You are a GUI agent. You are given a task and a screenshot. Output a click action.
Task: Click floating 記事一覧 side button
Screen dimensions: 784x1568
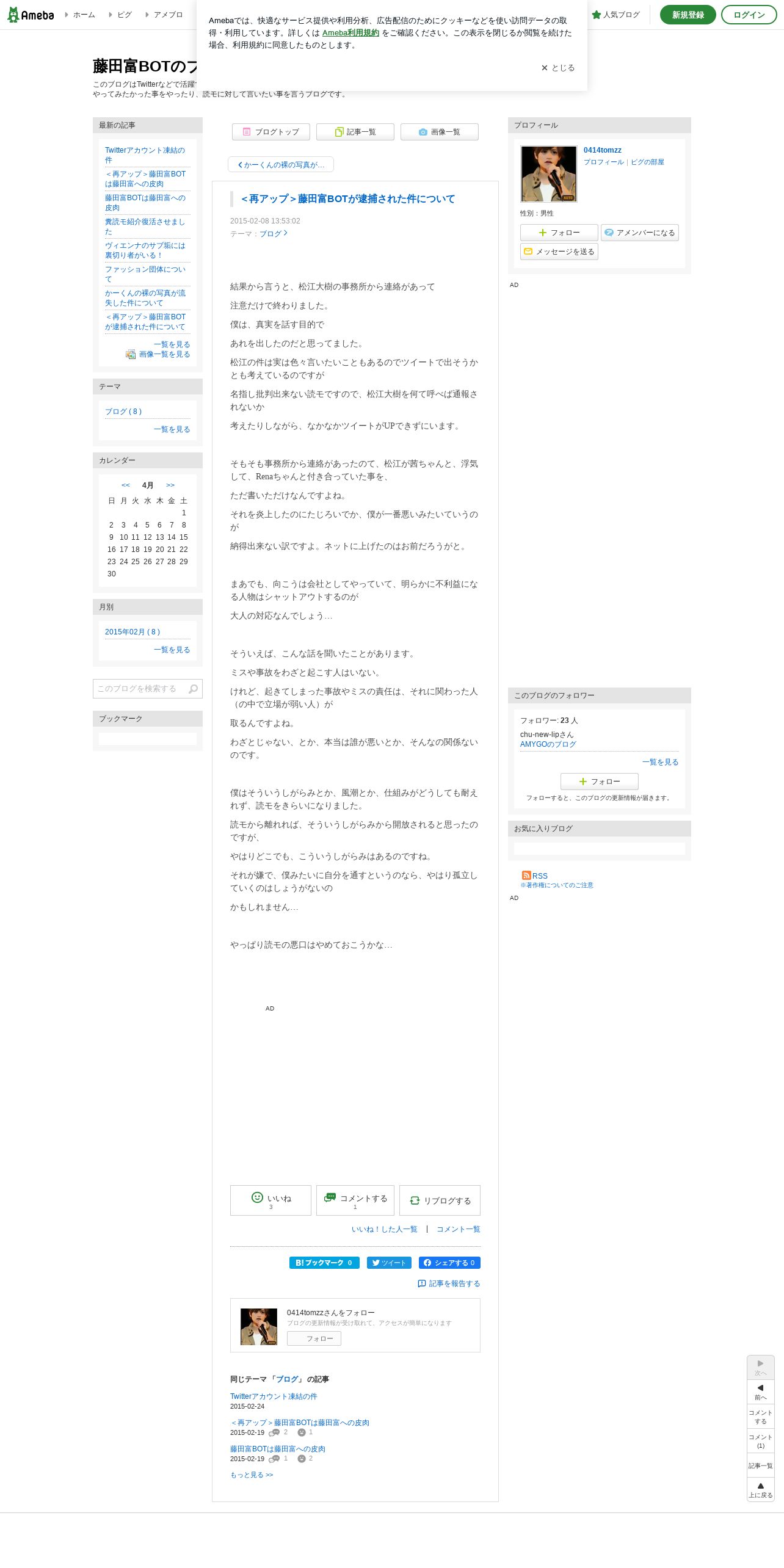coord(760,1465)
